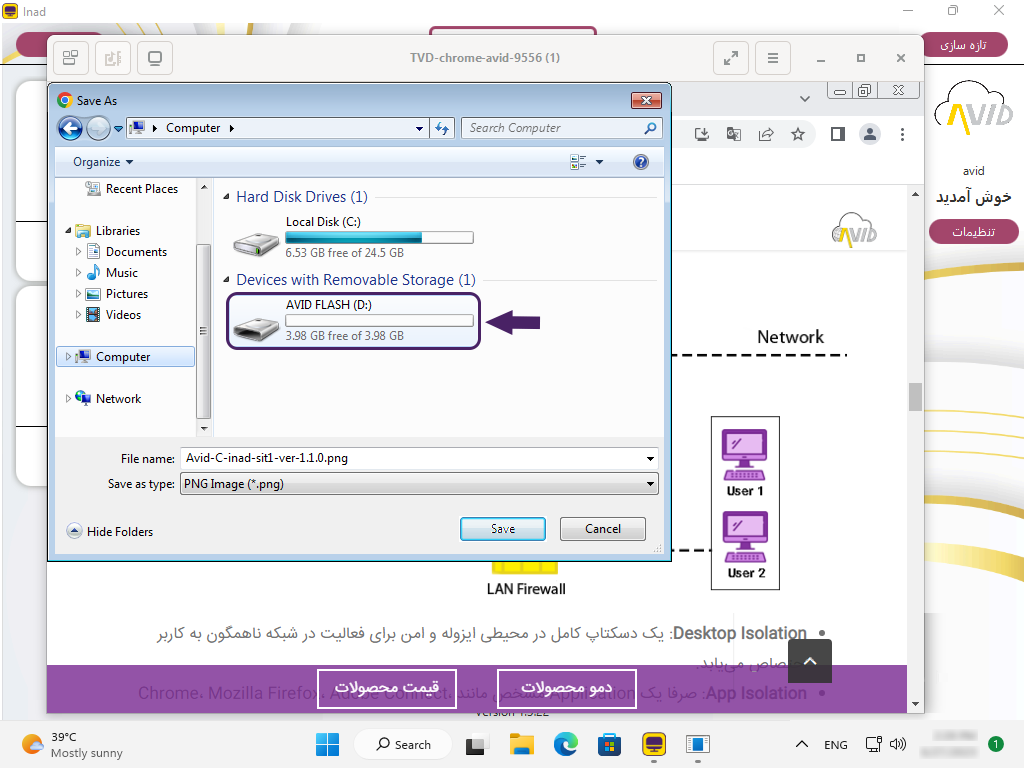Click the TVD fullscreen expand icon
Image resolution: width=1024 pixels, height=768 pixels.
tap(731, 58)
